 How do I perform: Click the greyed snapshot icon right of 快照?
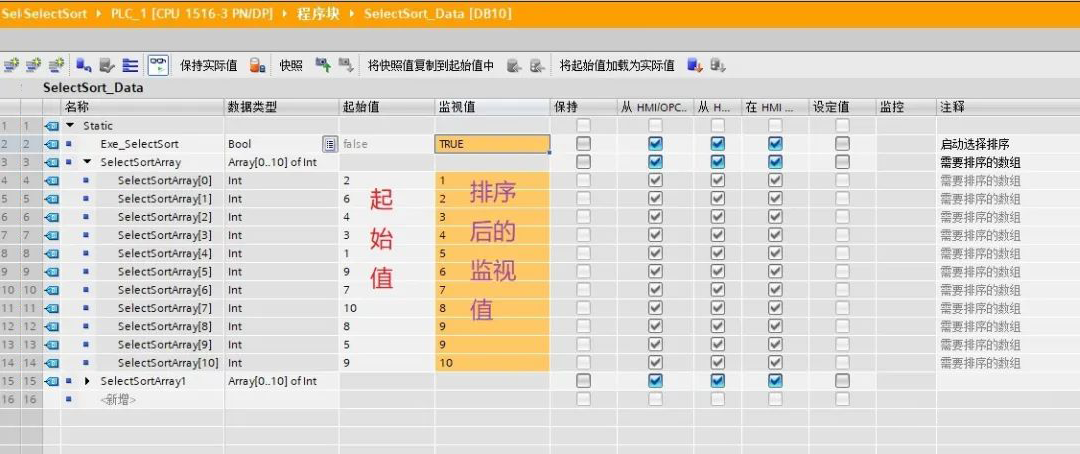(x=346, y=65)
